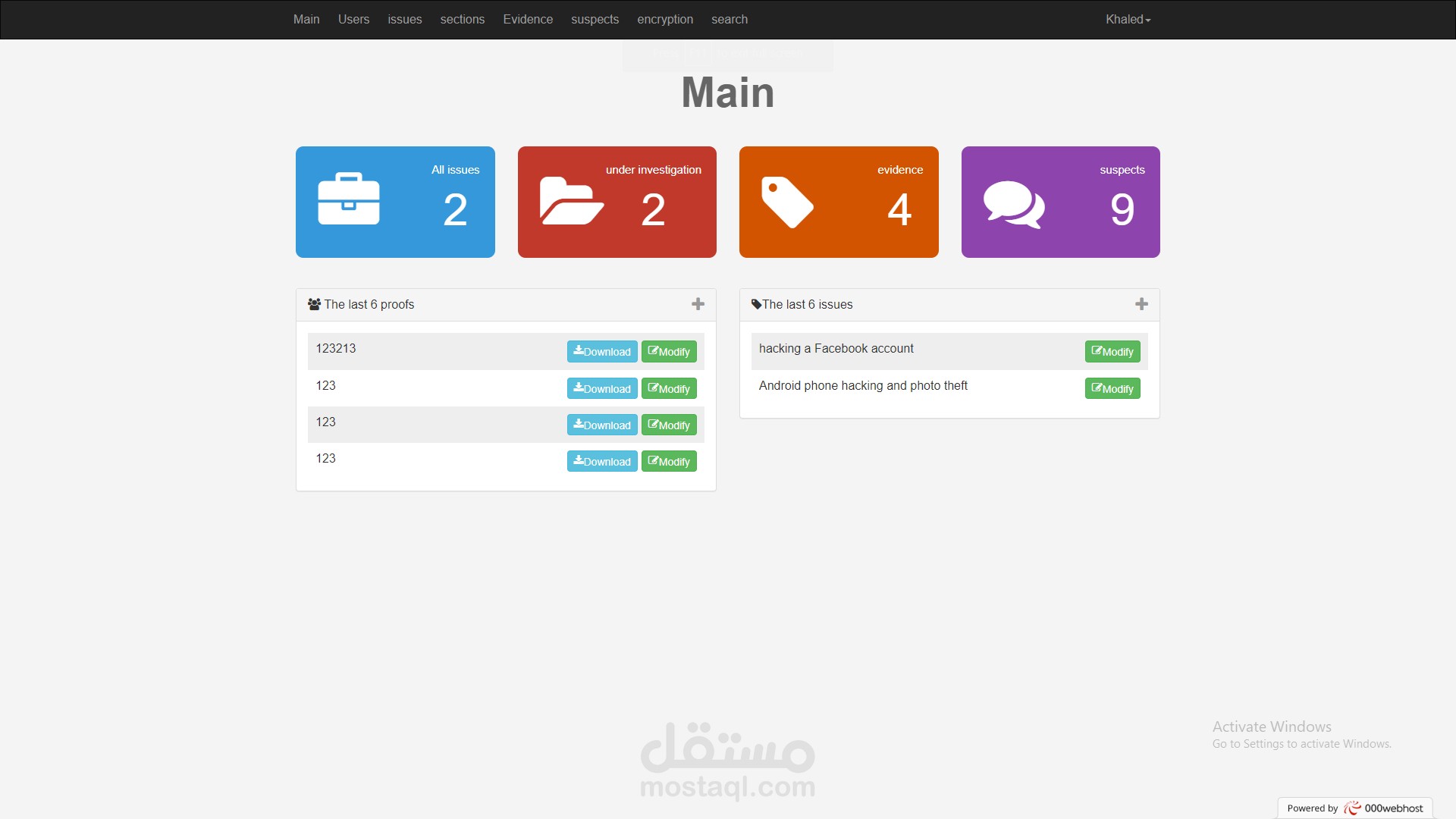Click the users icon beside last 6 proofs
This screenshot has height=819, width=1456.
(x=314, y=304)
